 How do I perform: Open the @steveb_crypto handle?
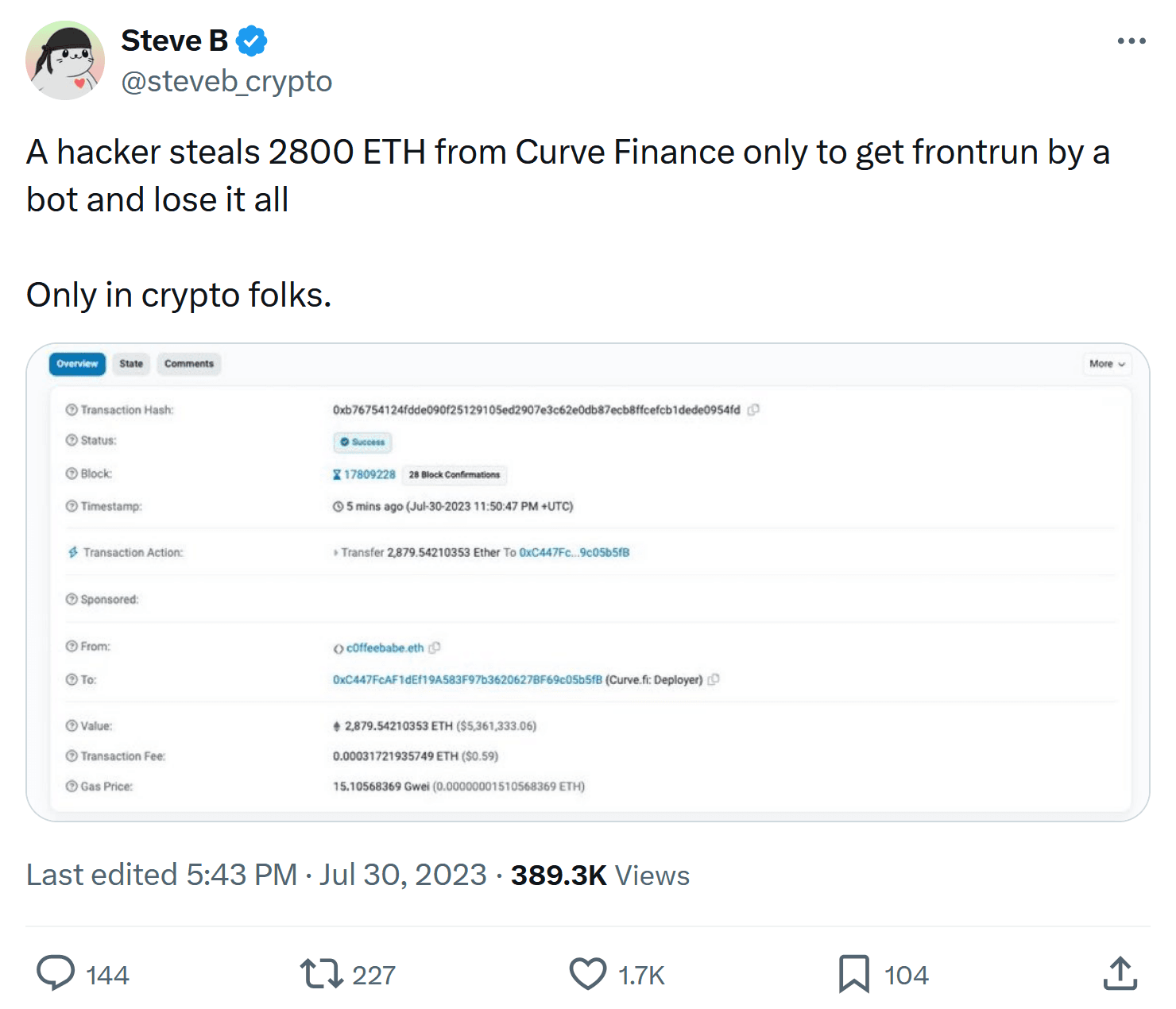[x=226, y=81]
